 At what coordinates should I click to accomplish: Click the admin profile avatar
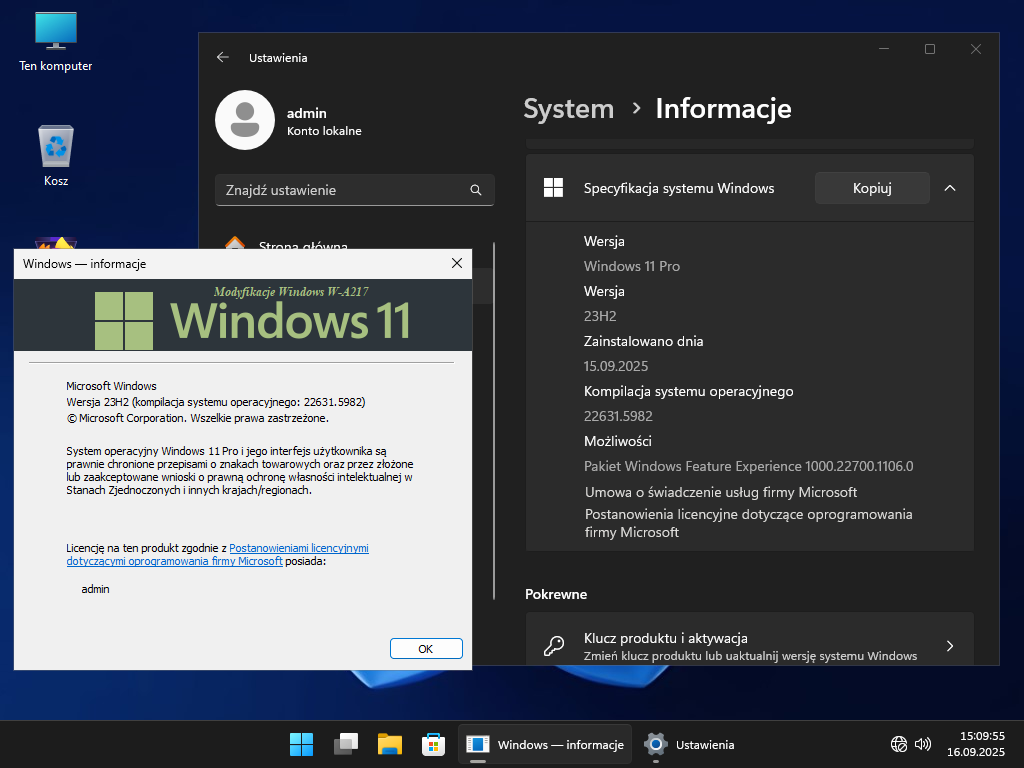(245, 120)
